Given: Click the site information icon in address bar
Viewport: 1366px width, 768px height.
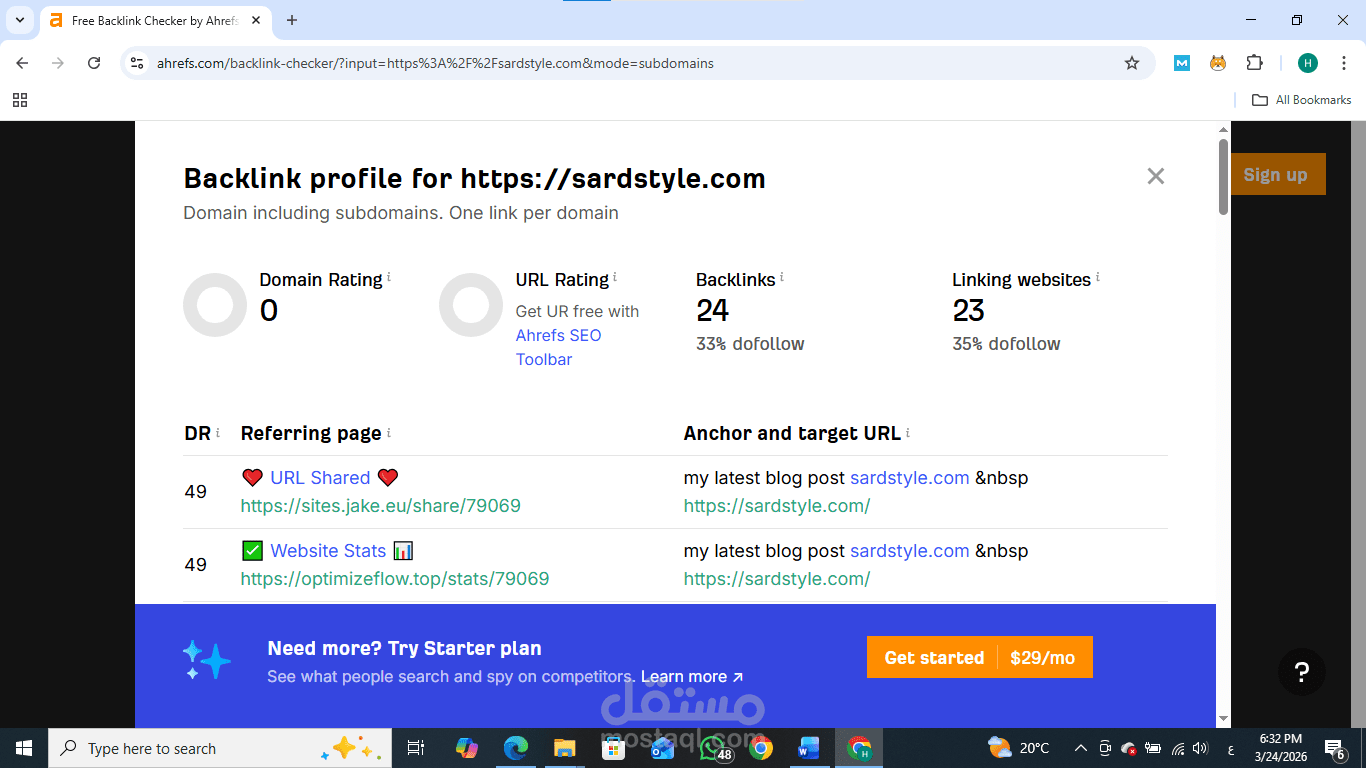Looking at the screenshot, I should (x=138, y=63).
